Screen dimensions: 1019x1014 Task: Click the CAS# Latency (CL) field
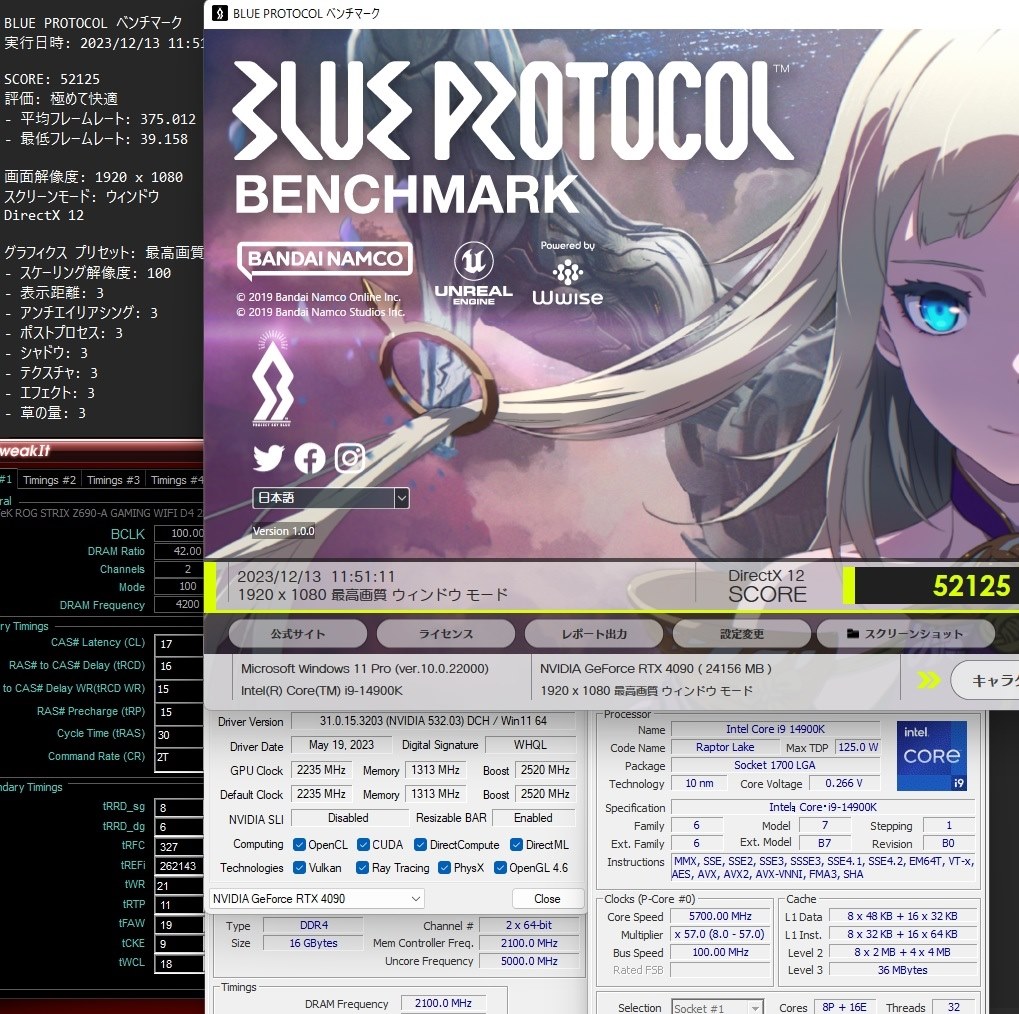(x=179, y=644)
